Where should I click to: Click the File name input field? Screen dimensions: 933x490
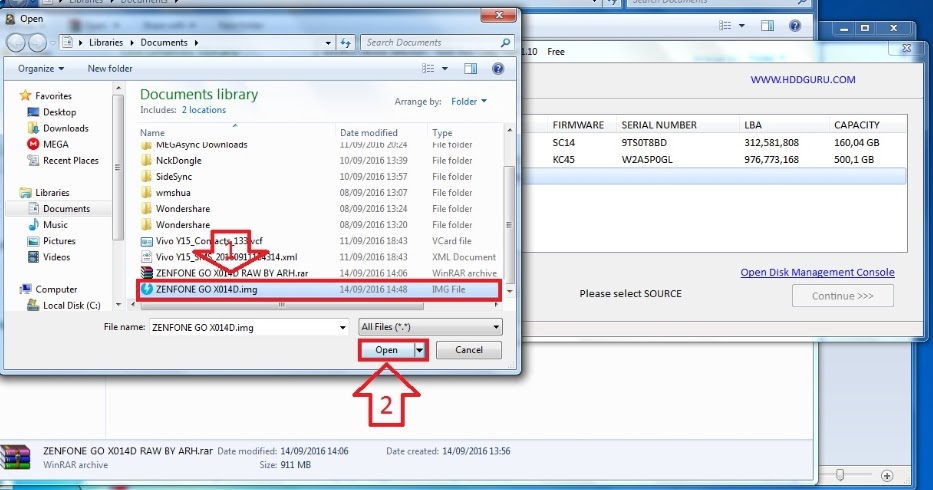pyautogui.click(x=243, y=327)
